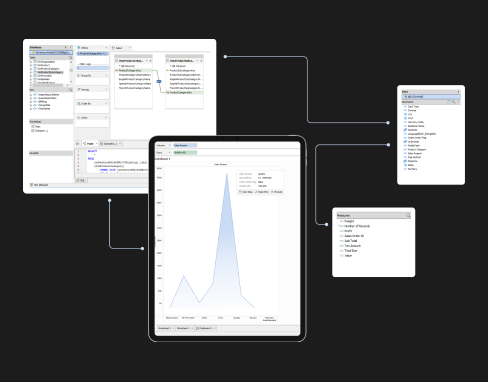Viewport: 488px width, 382px height.
Task: Click Exclude in the chart tooltip
Action: pos(277,192)
